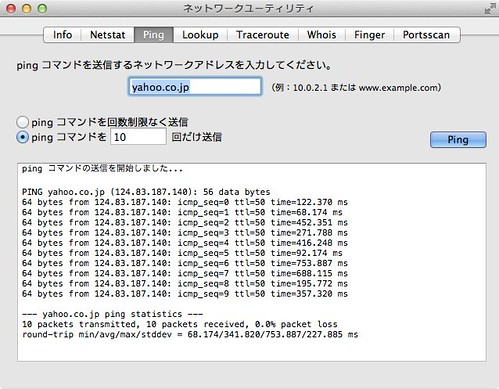Click the icmp_seq=5 time=92.174 ms line
This screenshot has height=389, width=499.
pos(182,253)
